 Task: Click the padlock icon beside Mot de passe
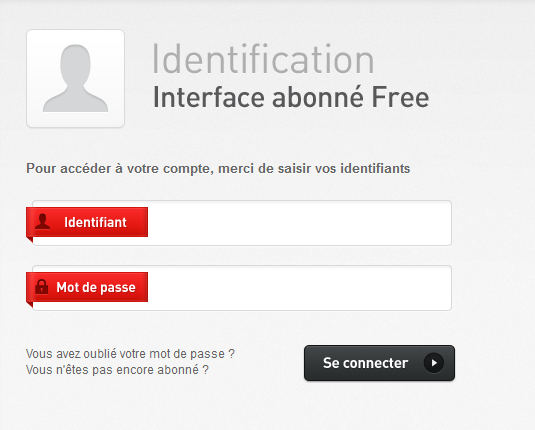tap(42, 287)
